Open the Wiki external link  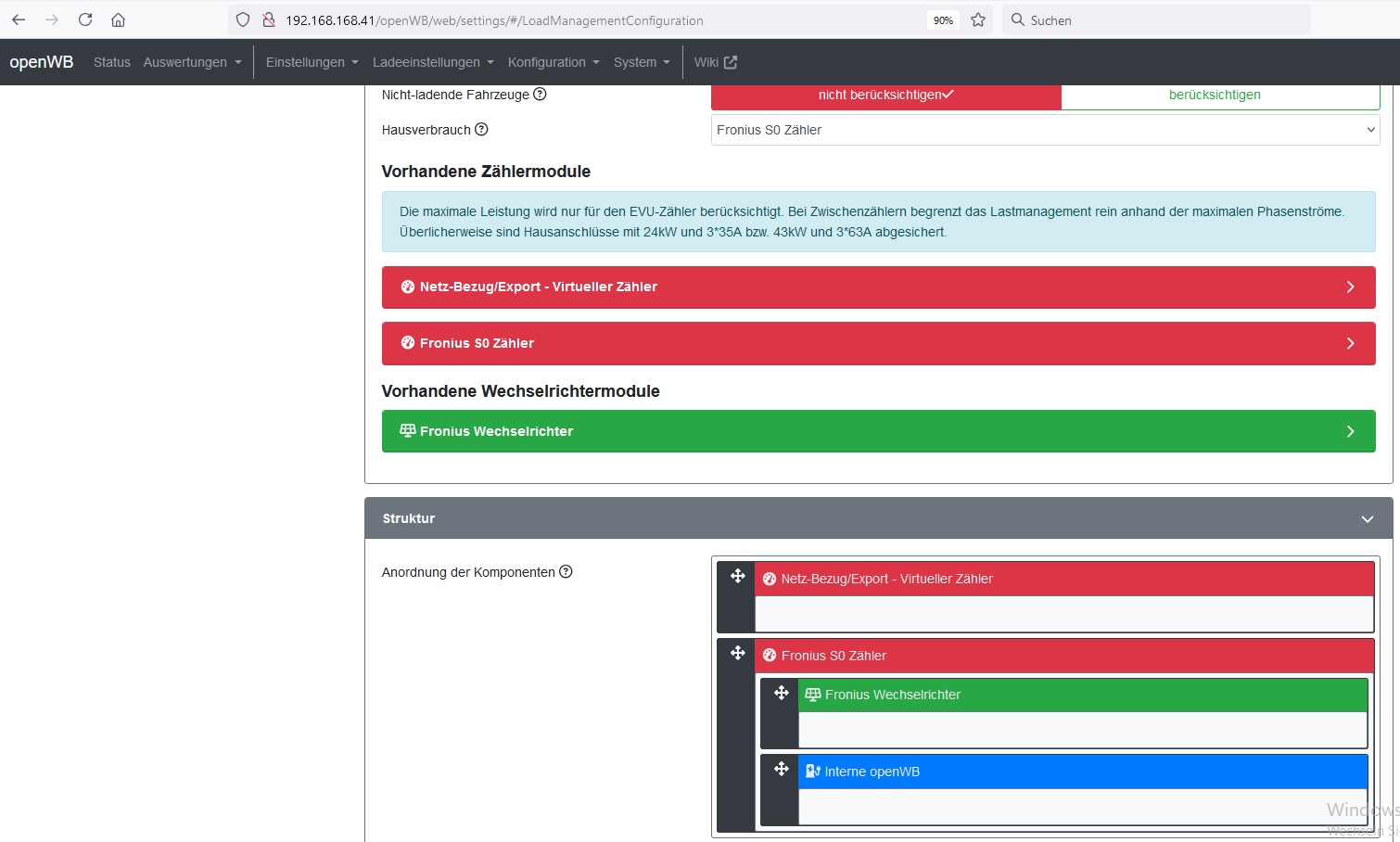(716, 62)
